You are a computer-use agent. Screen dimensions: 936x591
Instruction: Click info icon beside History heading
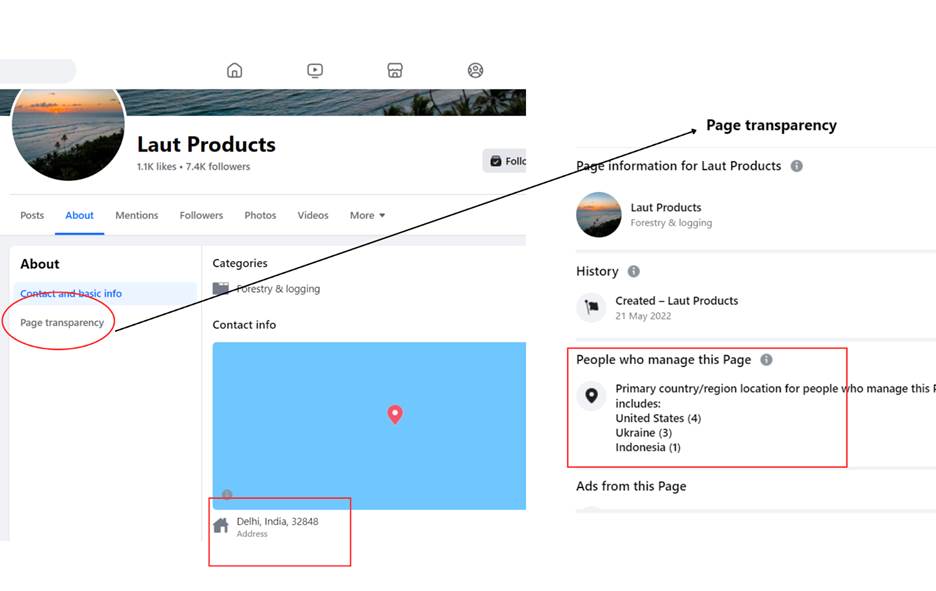coord(633,271)
